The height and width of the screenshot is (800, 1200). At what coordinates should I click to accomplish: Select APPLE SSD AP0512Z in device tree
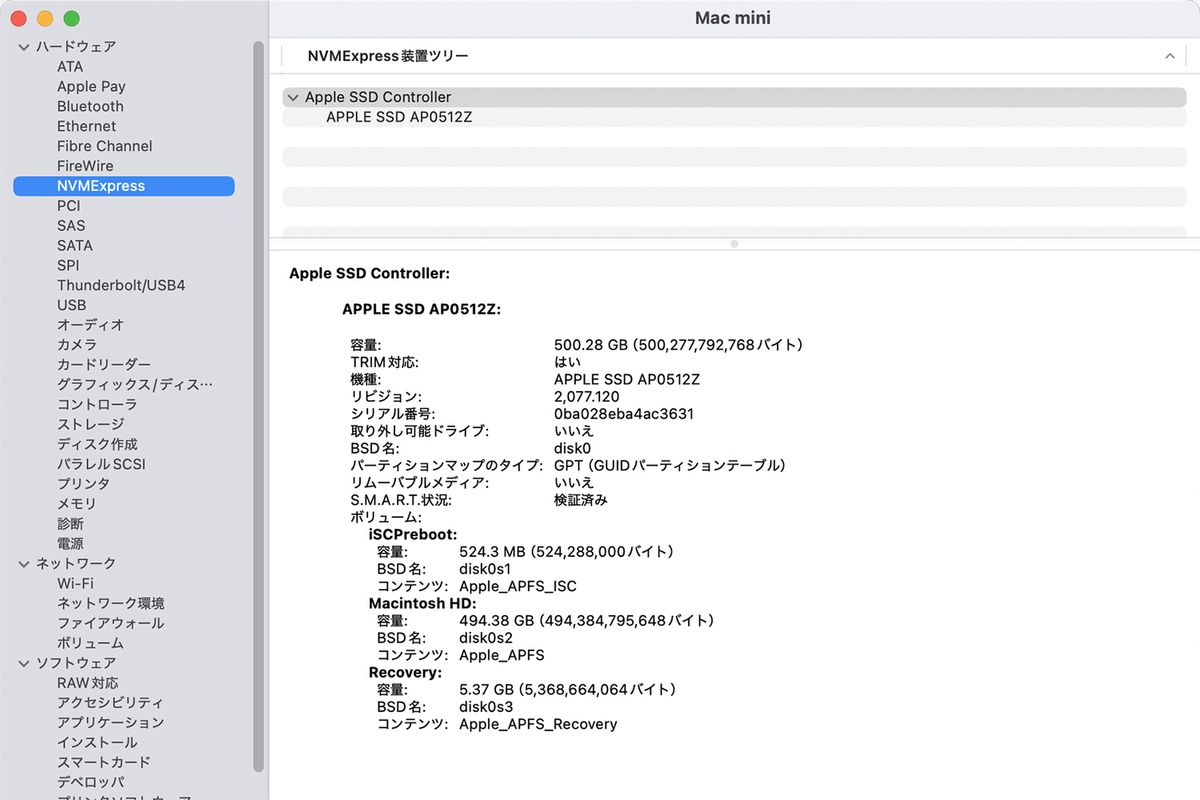[x=399, y=117]
